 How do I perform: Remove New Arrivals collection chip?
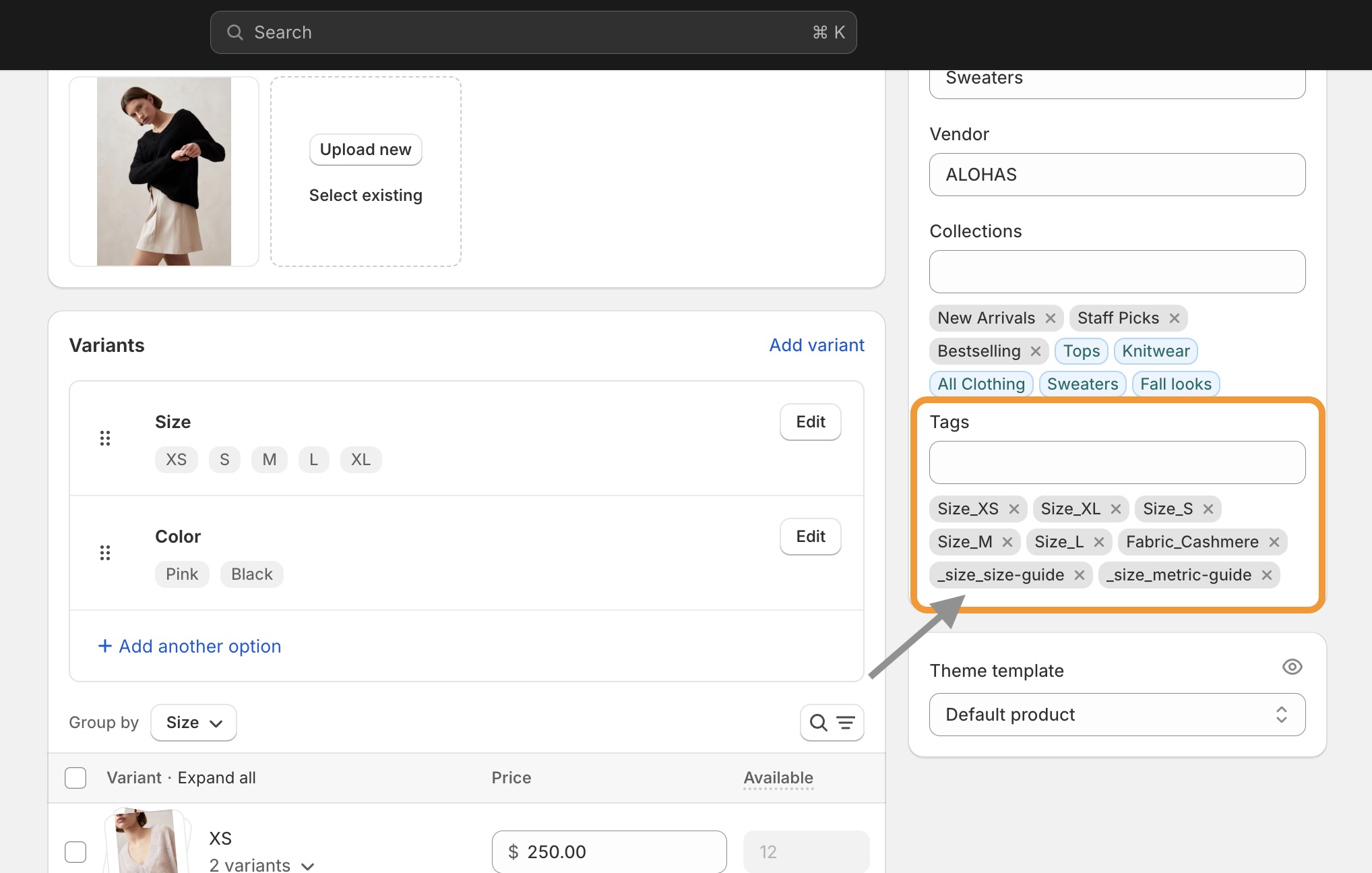(1051, 318)
